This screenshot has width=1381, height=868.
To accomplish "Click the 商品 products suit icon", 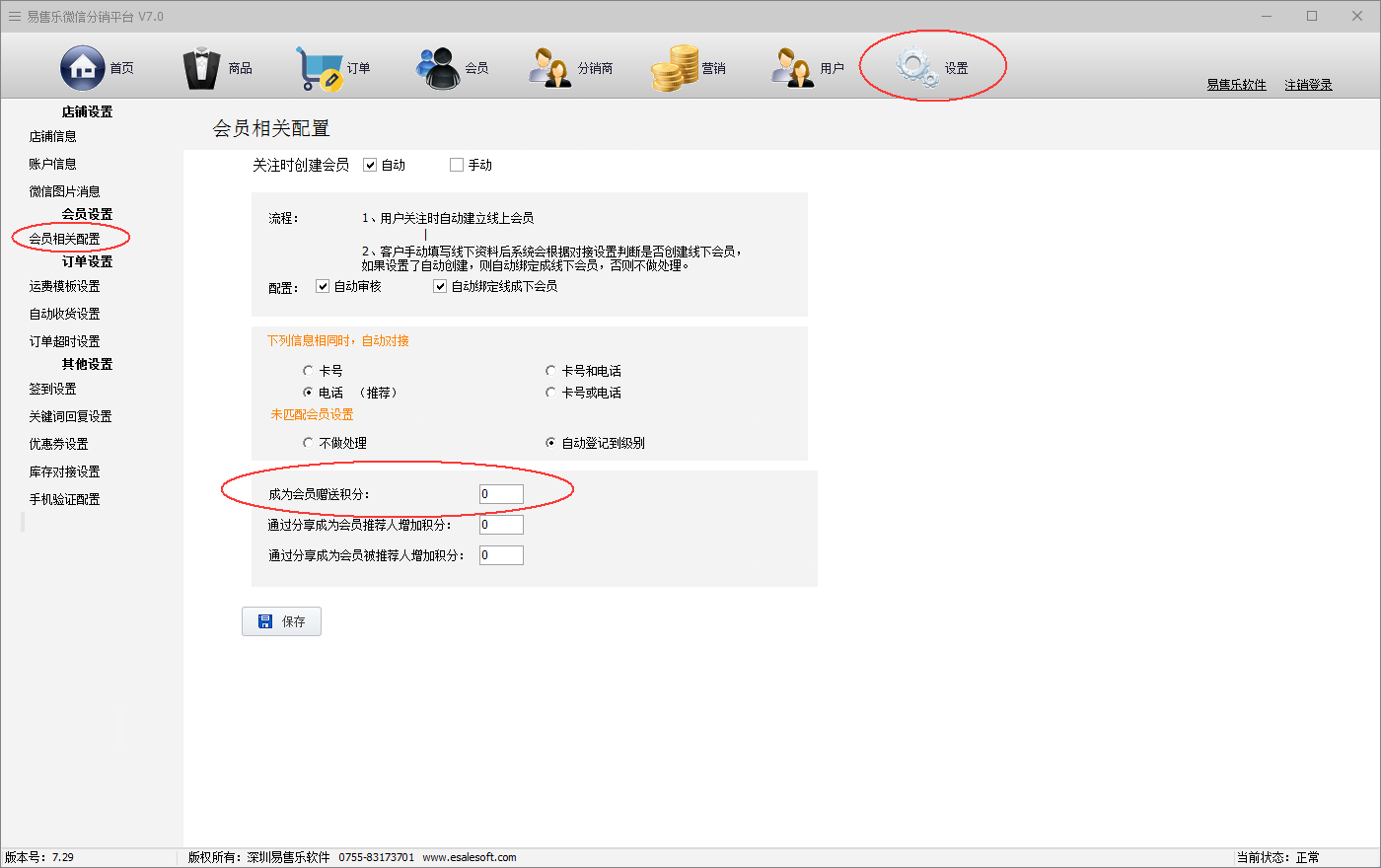I will pyautogui.click(x=202, y=68).
